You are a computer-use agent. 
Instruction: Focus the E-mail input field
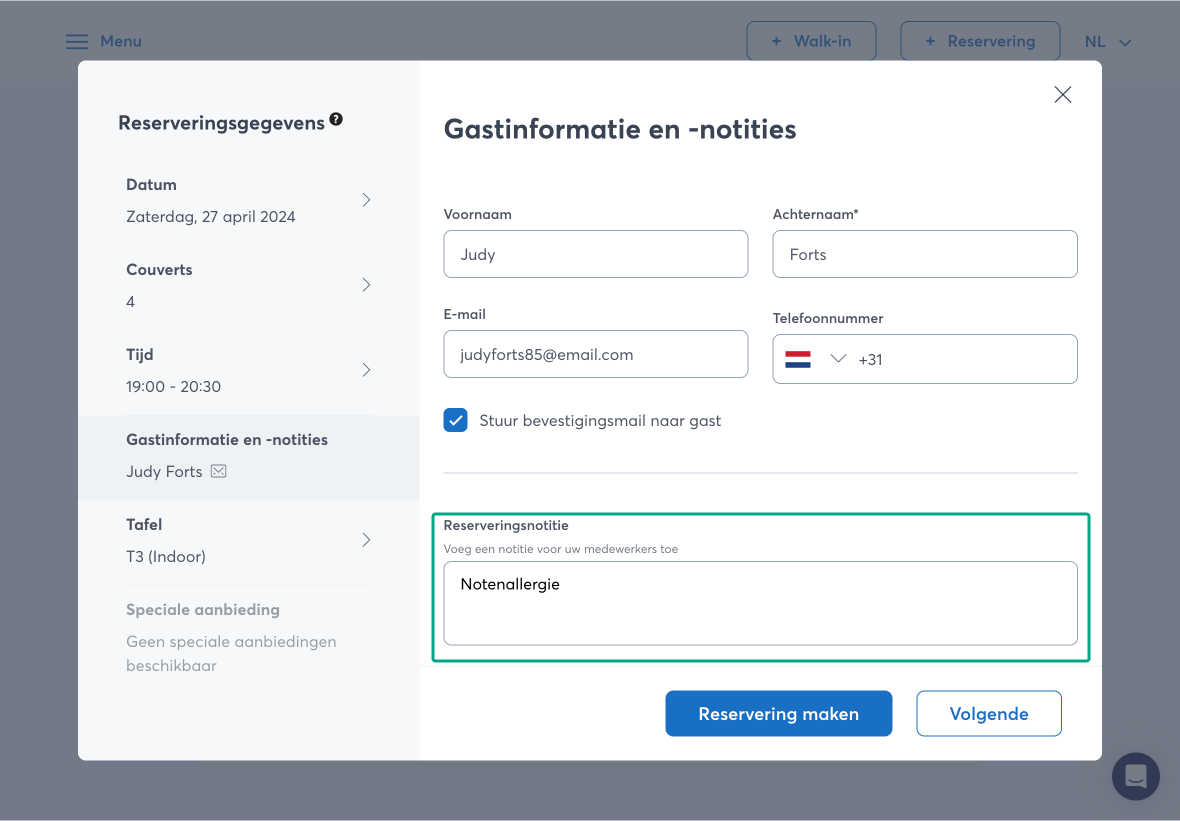(595, 354)
